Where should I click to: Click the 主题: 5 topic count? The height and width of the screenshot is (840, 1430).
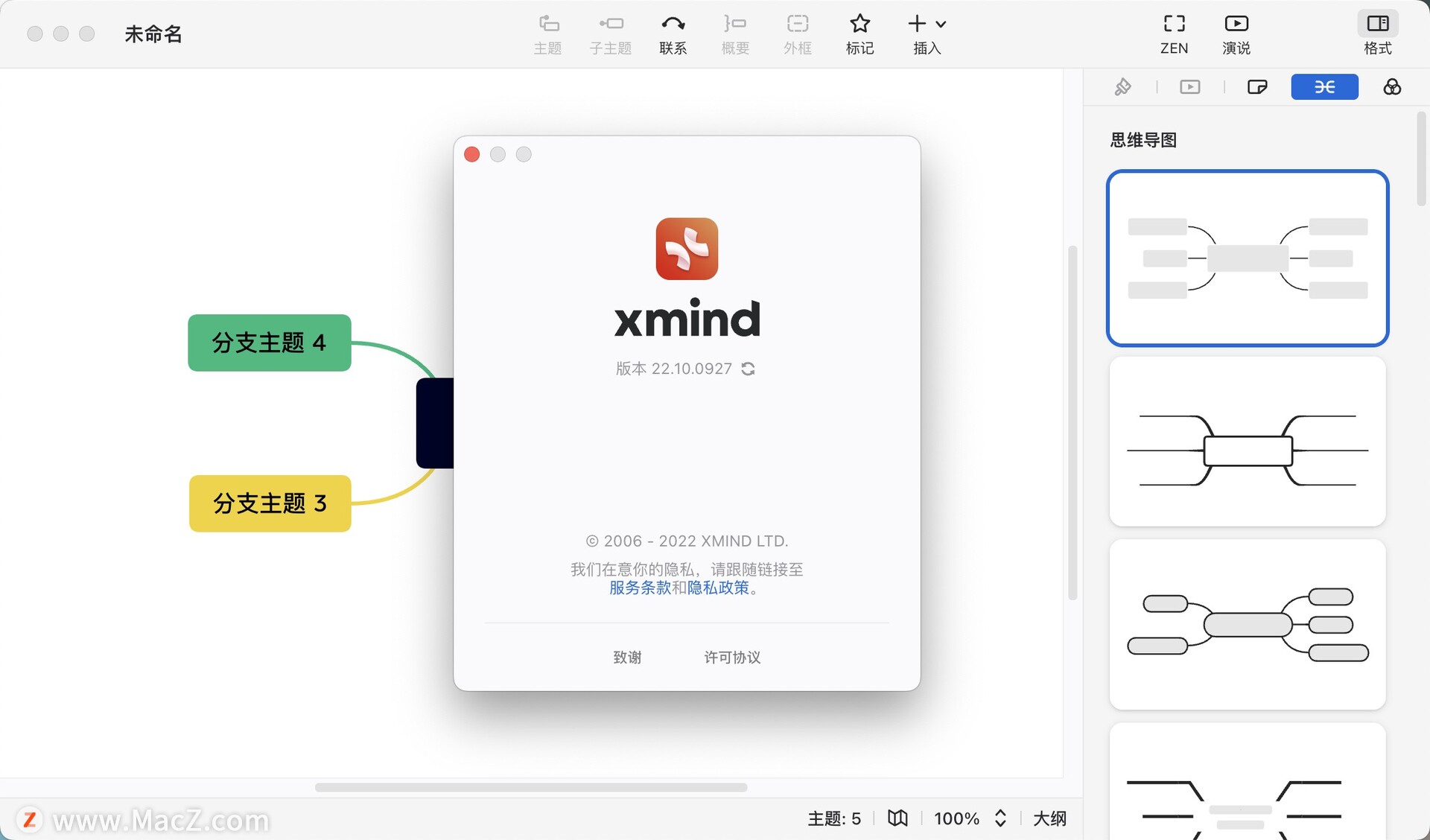tap(834, 818)
